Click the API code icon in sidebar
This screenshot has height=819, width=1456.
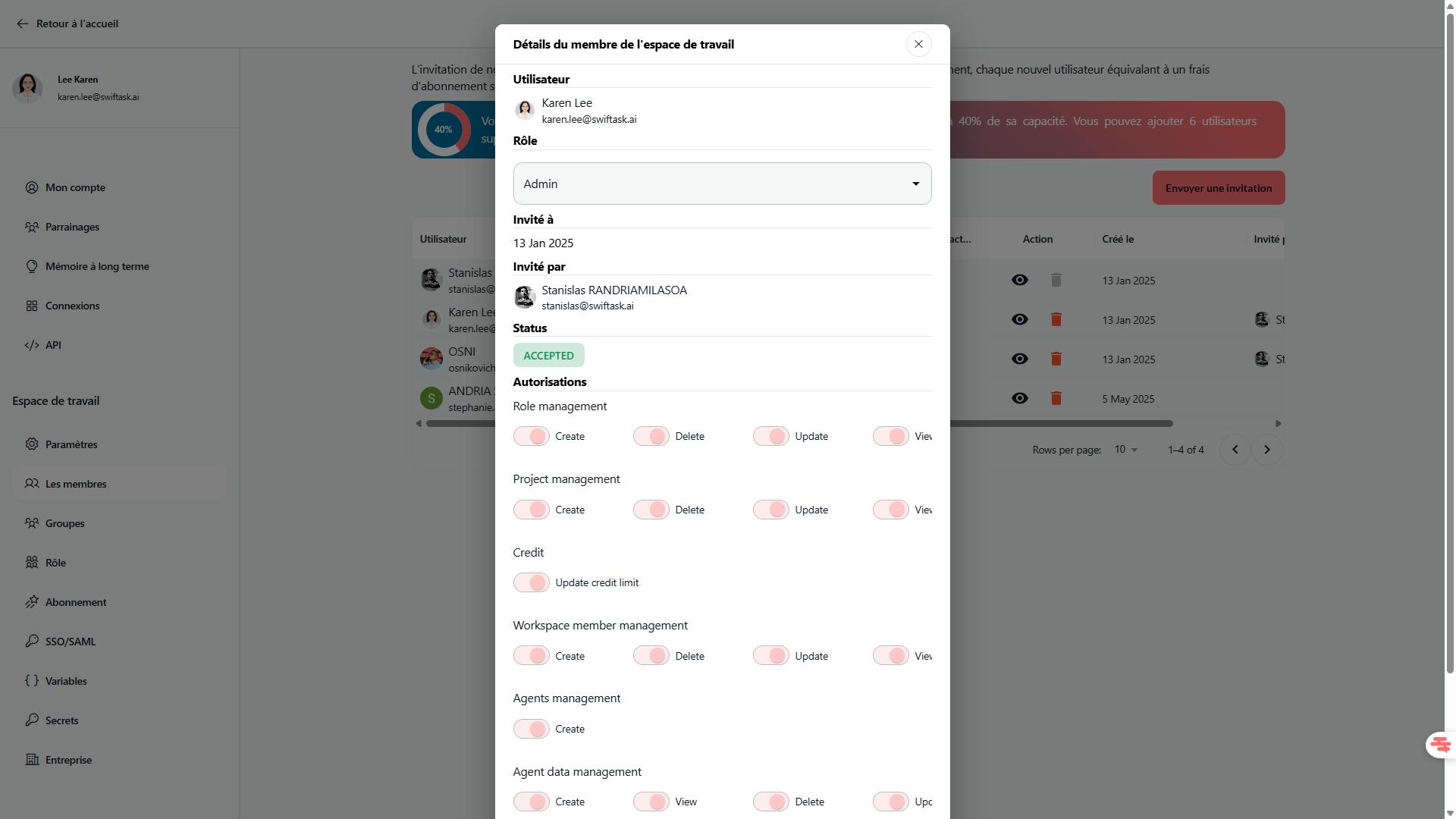coord(32,345)
